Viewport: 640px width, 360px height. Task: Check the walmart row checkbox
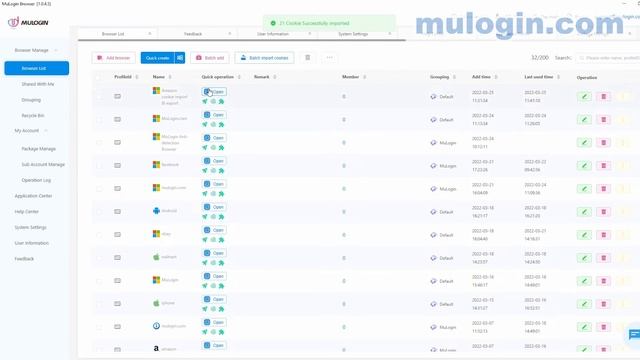(x=99, y=258)
